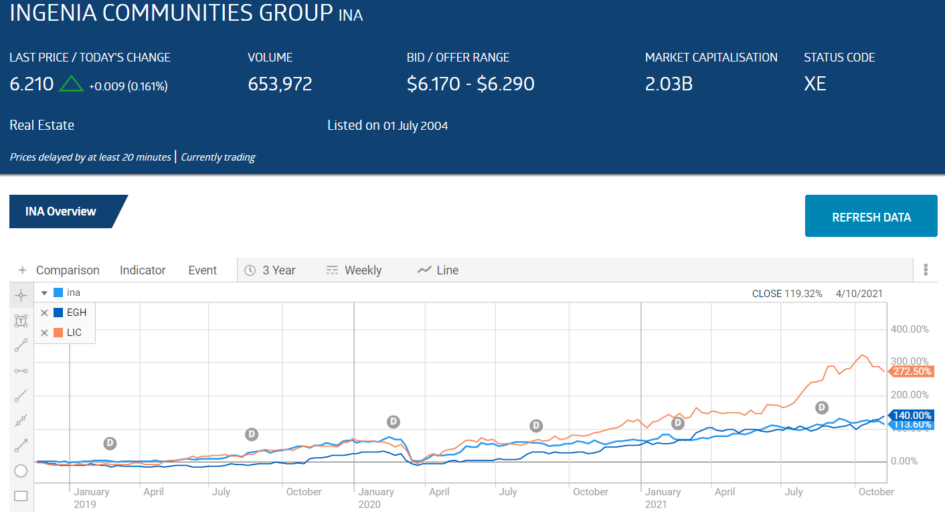
Task: Remove the LIC comparison series
Action: click(x=44, y=332)
